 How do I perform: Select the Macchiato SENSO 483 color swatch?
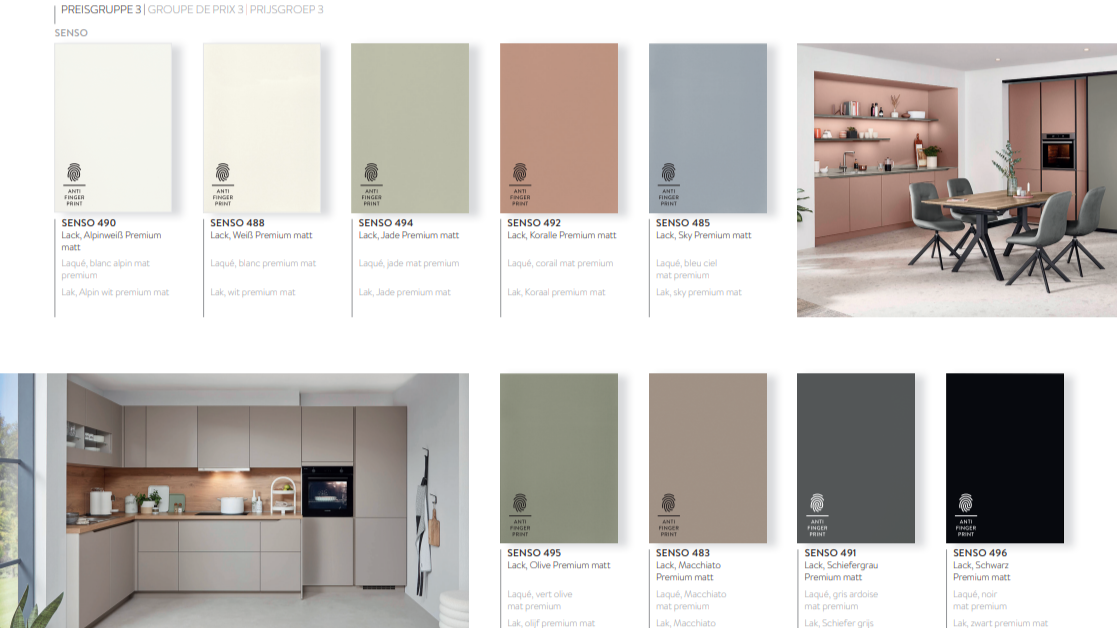(x=708, y=458)
